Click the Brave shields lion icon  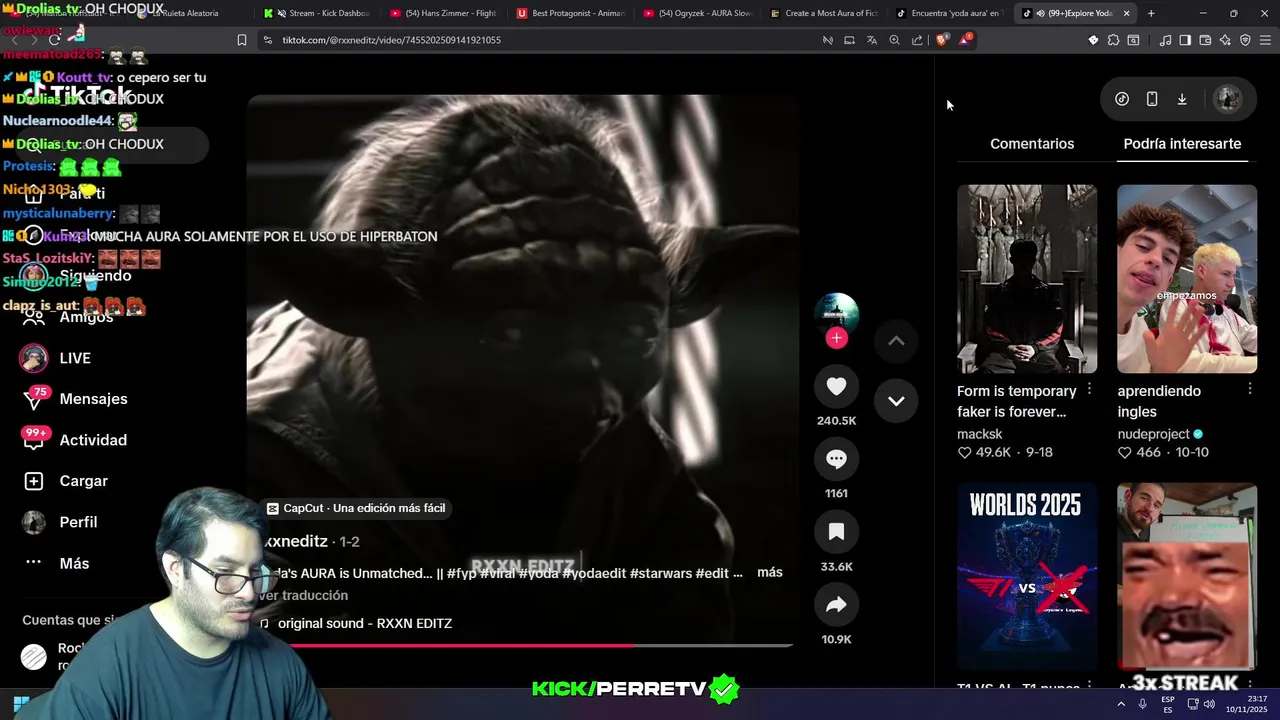(942, 40)
